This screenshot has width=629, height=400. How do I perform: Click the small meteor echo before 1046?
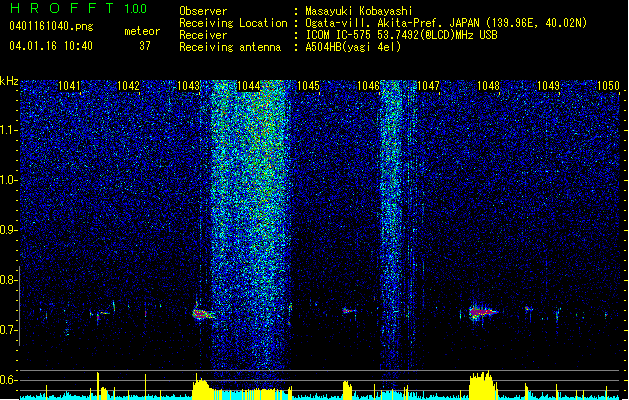pos(348,310)
